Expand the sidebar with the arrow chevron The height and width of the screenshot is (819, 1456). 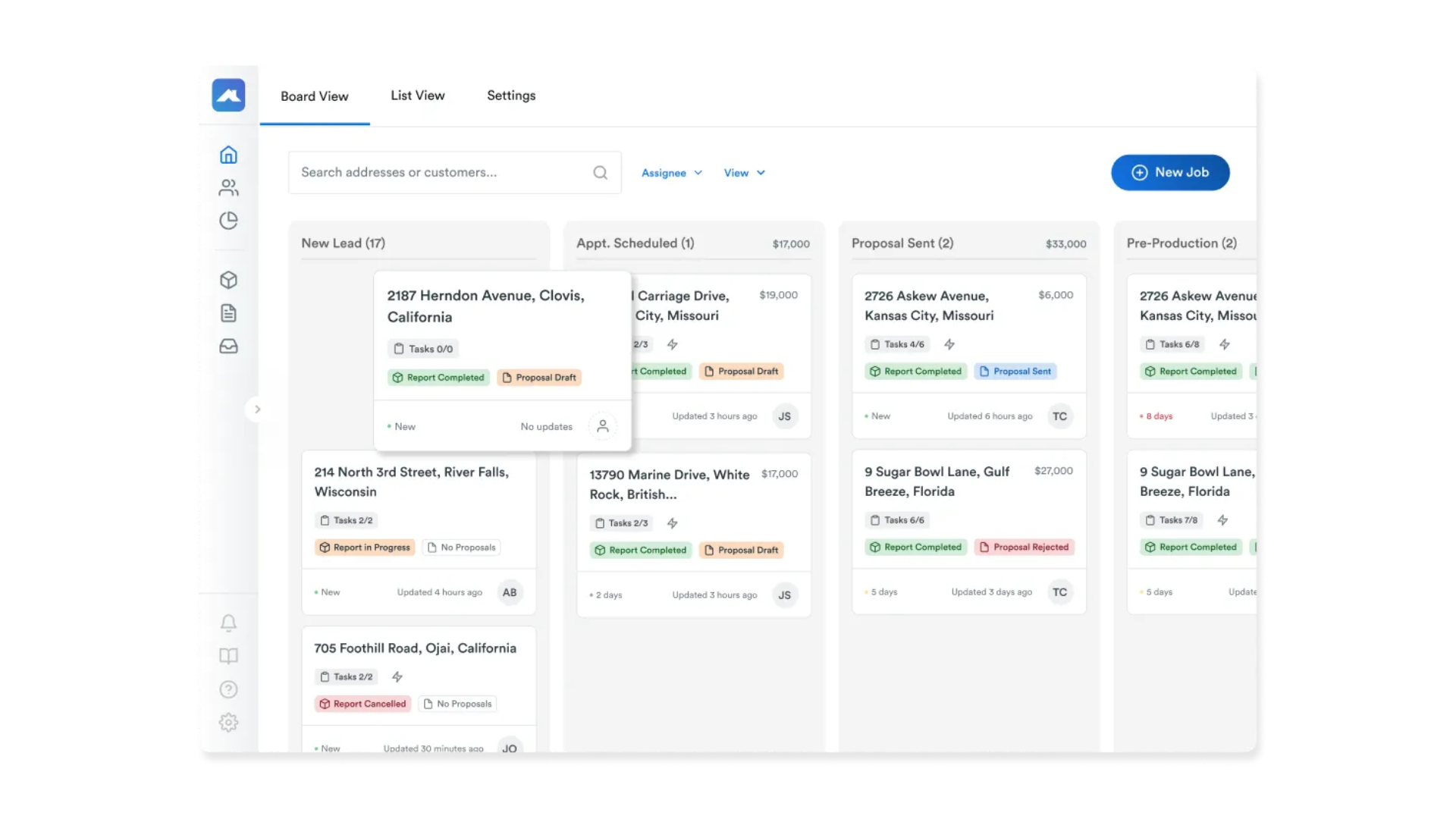click(x=257, y=409)
